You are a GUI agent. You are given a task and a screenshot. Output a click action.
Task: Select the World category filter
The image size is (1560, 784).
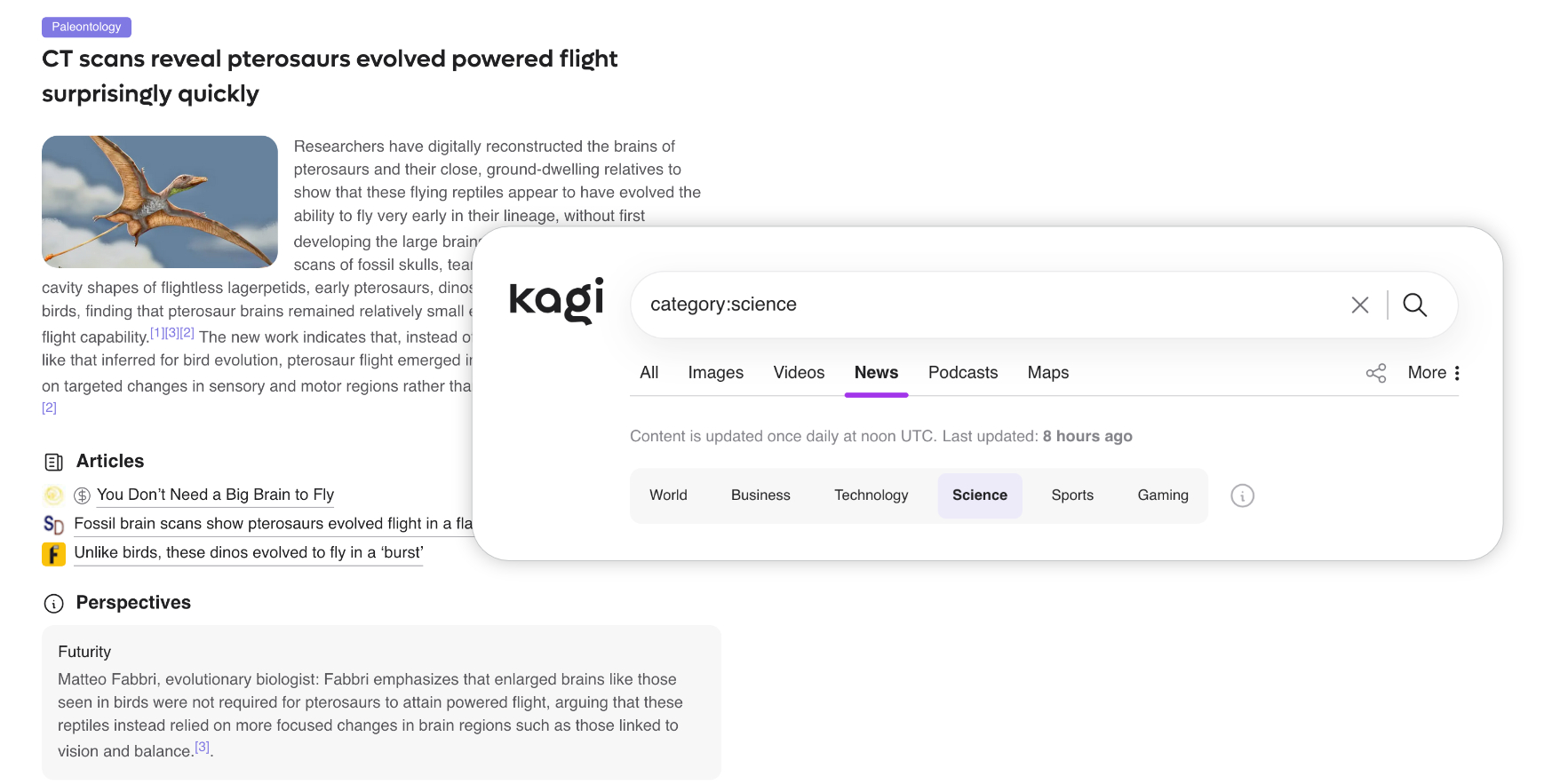[x=668, y=495]
